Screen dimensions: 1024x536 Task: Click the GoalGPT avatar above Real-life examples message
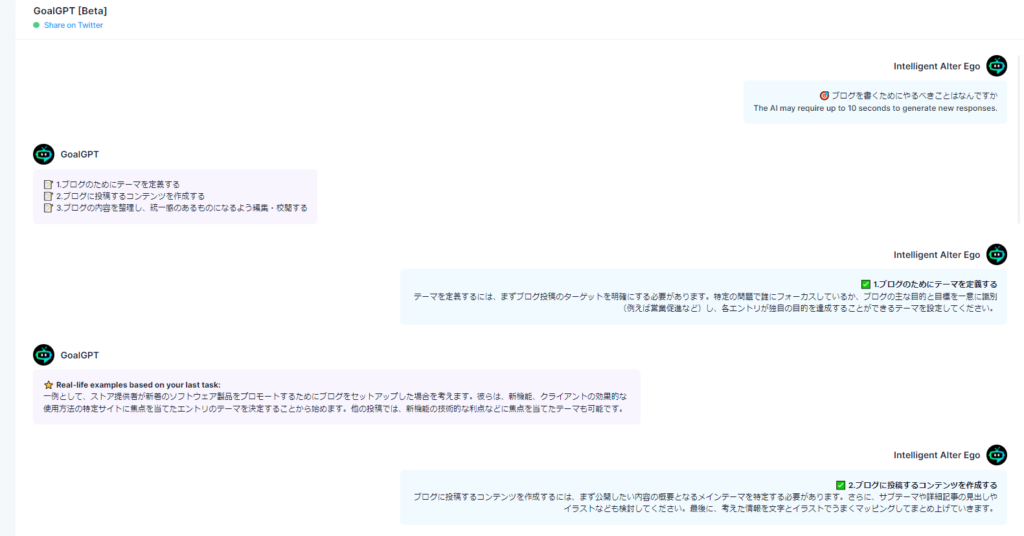[x=43, y=355]
